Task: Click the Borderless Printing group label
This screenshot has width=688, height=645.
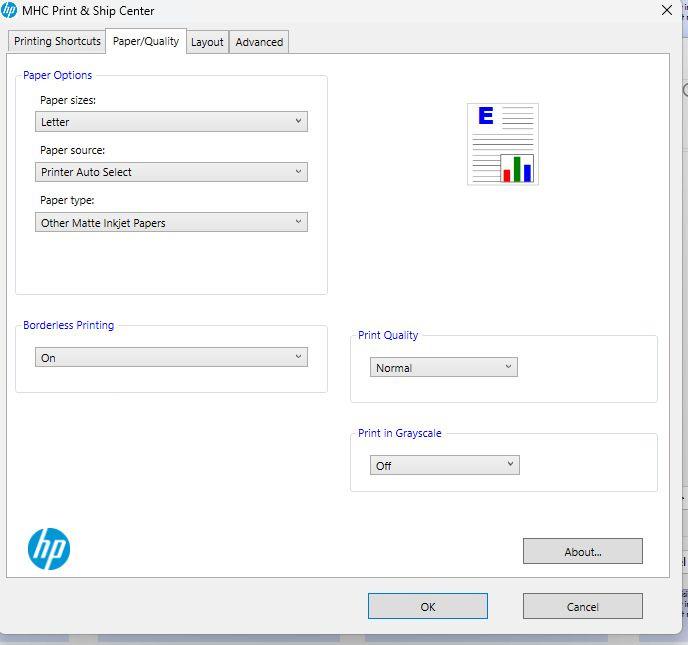Action: 68,325
